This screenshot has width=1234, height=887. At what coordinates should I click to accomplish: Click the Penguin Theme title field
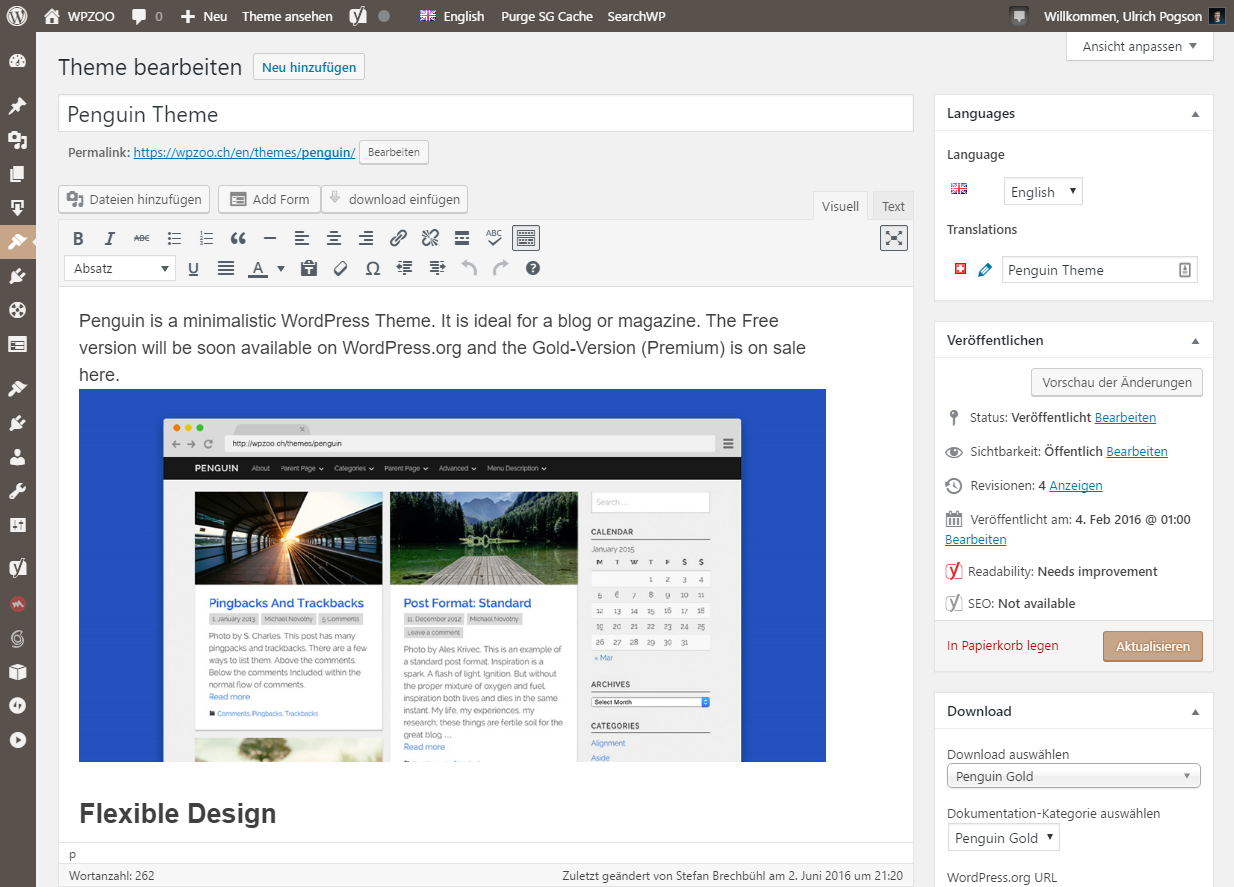[x=486, y=114]
